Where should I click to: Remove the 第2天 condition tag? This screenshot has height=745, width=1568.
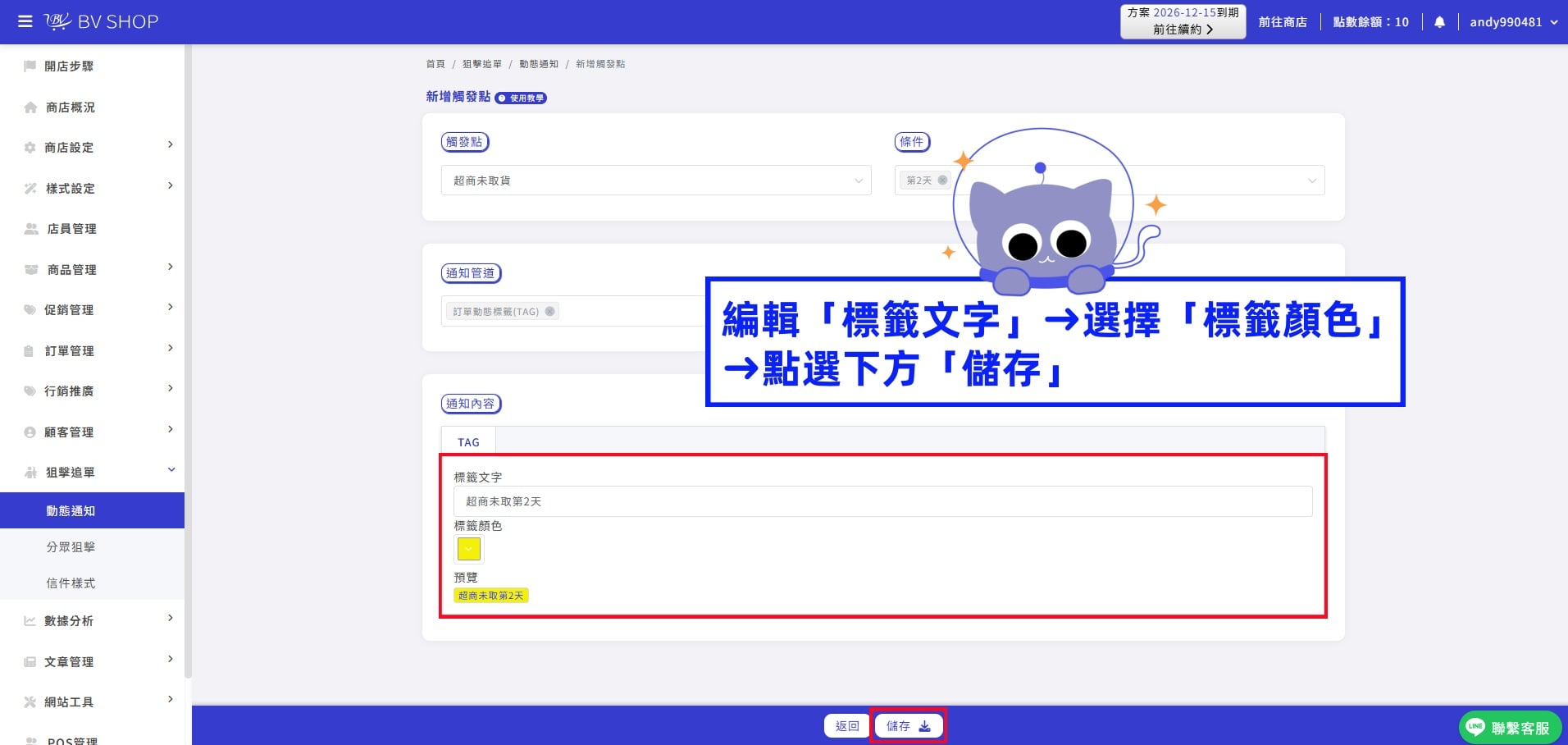[942, 181]
